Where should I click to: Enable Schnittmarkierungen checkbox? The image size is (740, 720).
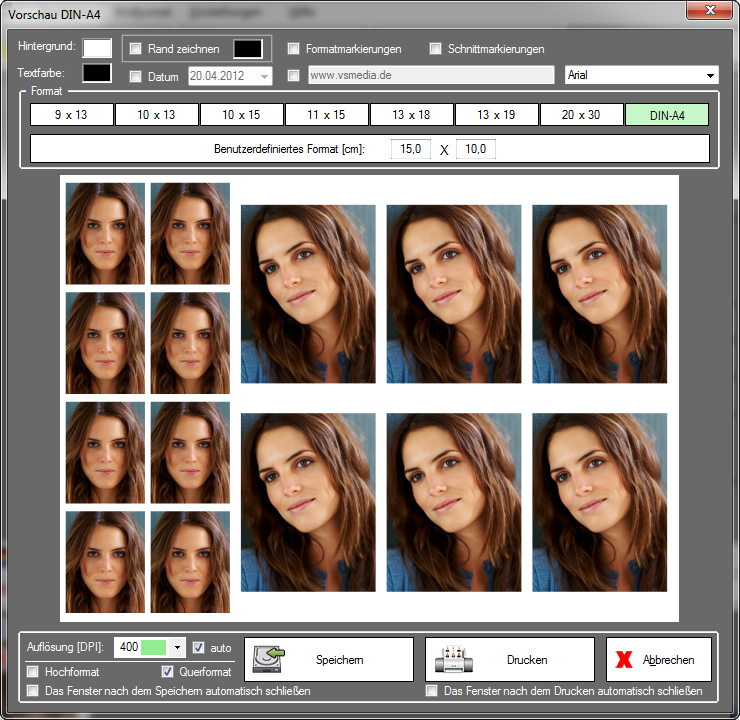click(x=436, y=49)
